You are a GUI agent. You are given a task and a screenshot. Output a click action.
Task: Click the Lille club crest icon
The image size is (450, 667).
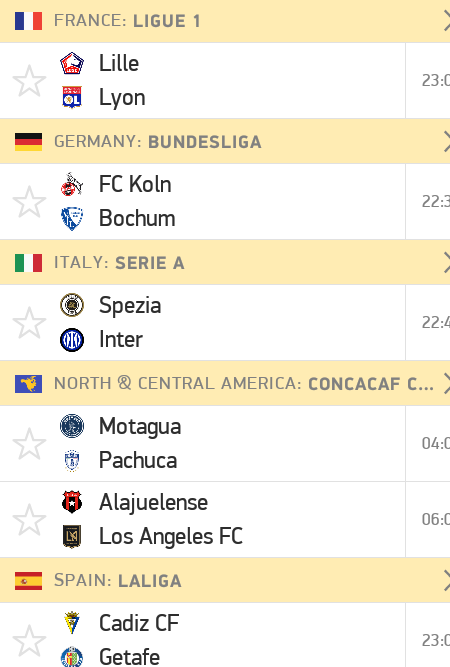[x=72, y=63]
